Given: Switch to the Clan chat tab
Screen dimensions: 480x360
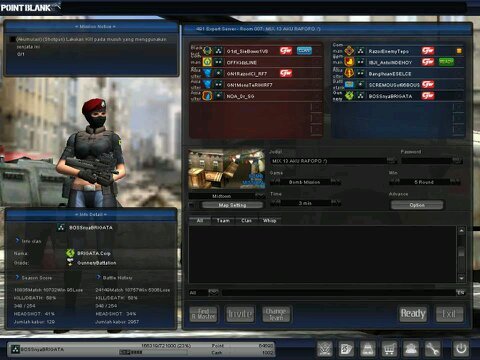Looking at the screenshot, I should click(246, 220).
